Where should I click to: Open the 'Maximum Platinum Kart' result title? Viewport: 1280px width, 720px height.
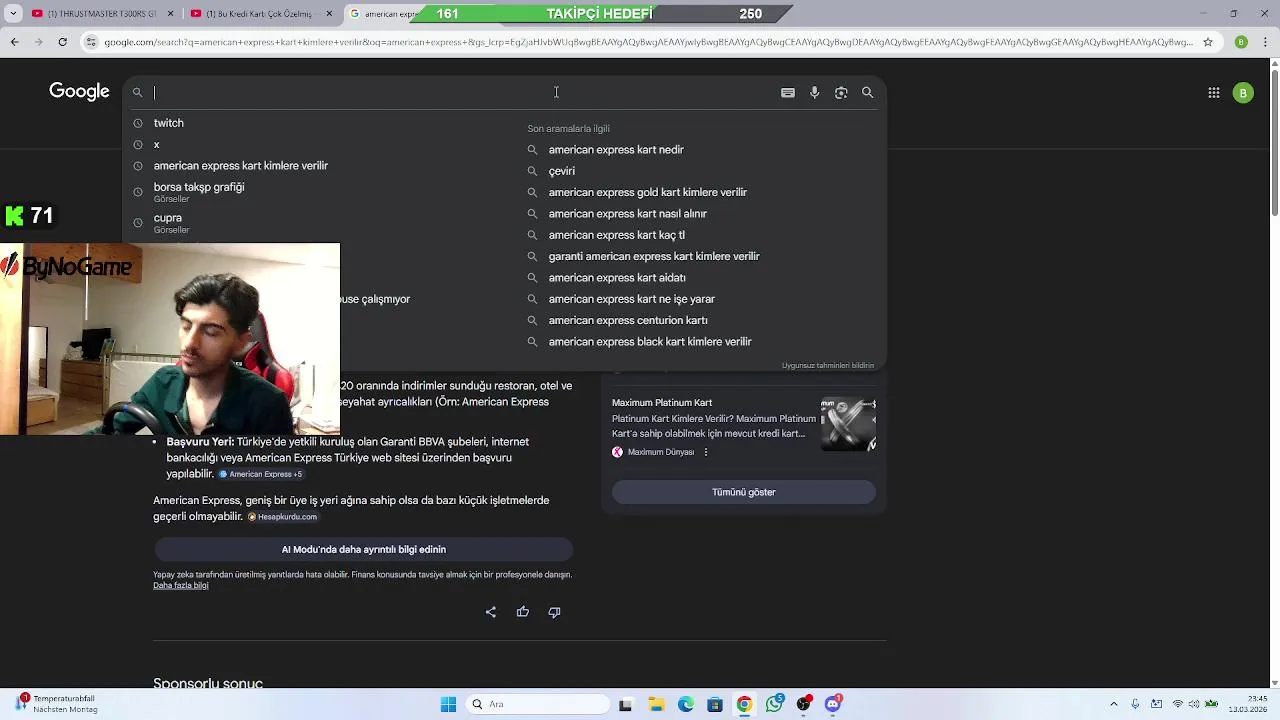(x=662, y=403)
